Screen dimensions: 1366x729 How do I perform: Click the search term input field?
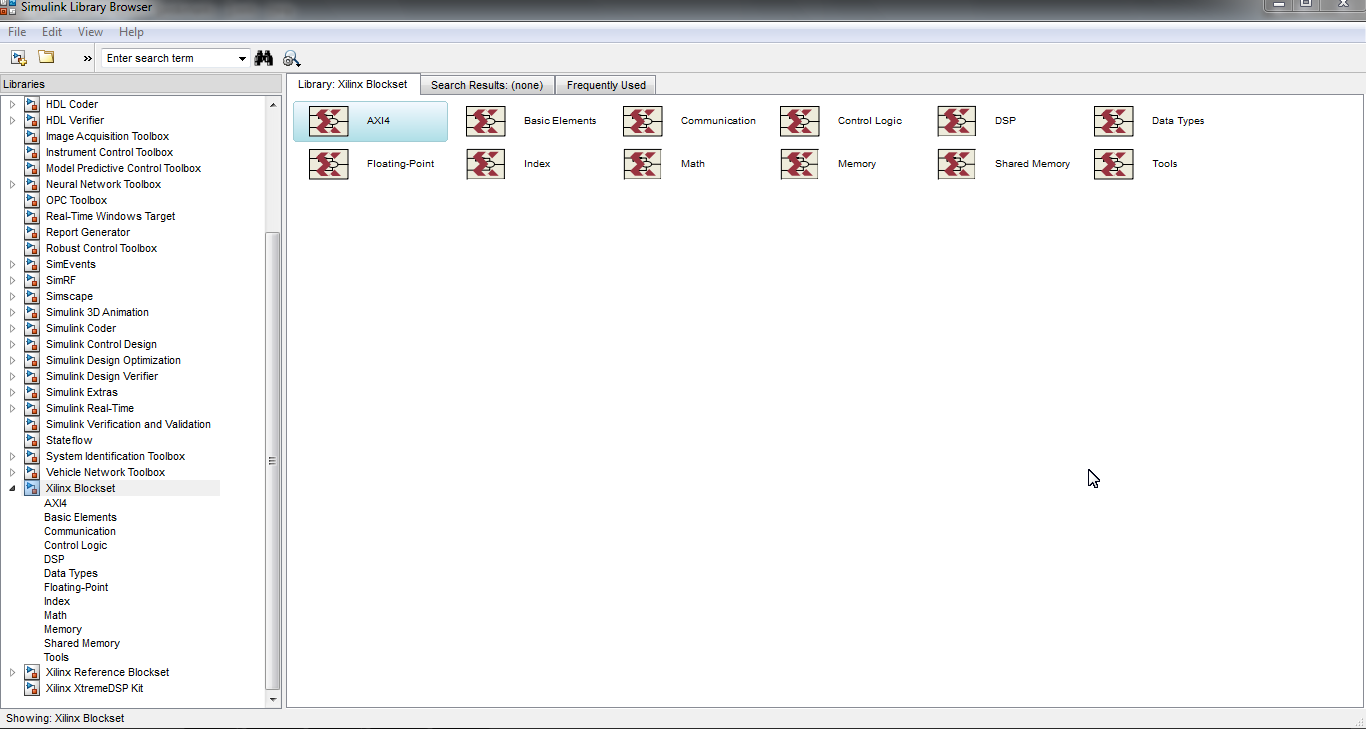coord(169,58)
